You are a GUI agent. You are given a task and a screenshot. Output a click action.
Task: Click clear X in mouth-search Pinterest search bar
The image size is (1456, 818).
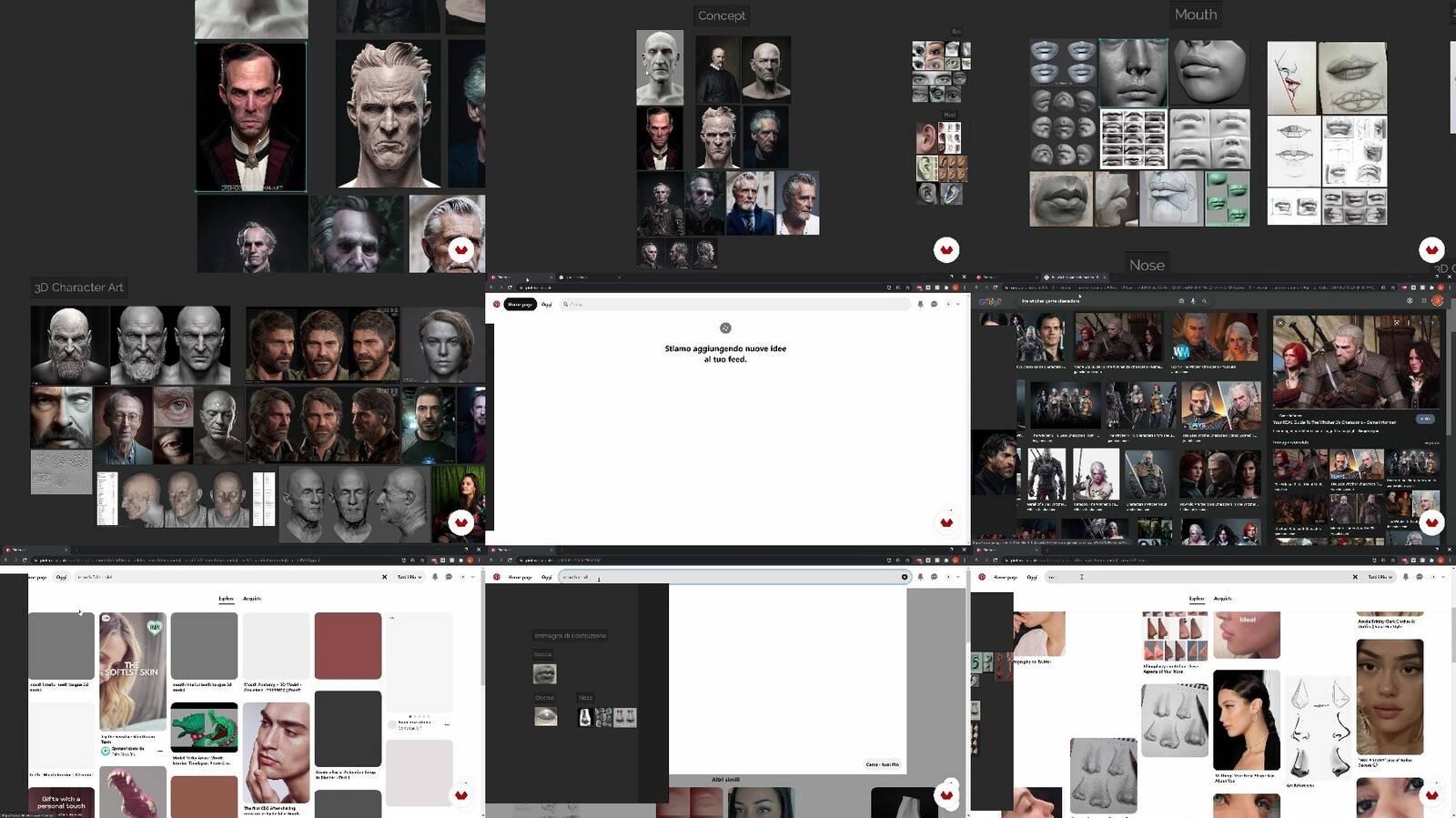pos(384,577)
